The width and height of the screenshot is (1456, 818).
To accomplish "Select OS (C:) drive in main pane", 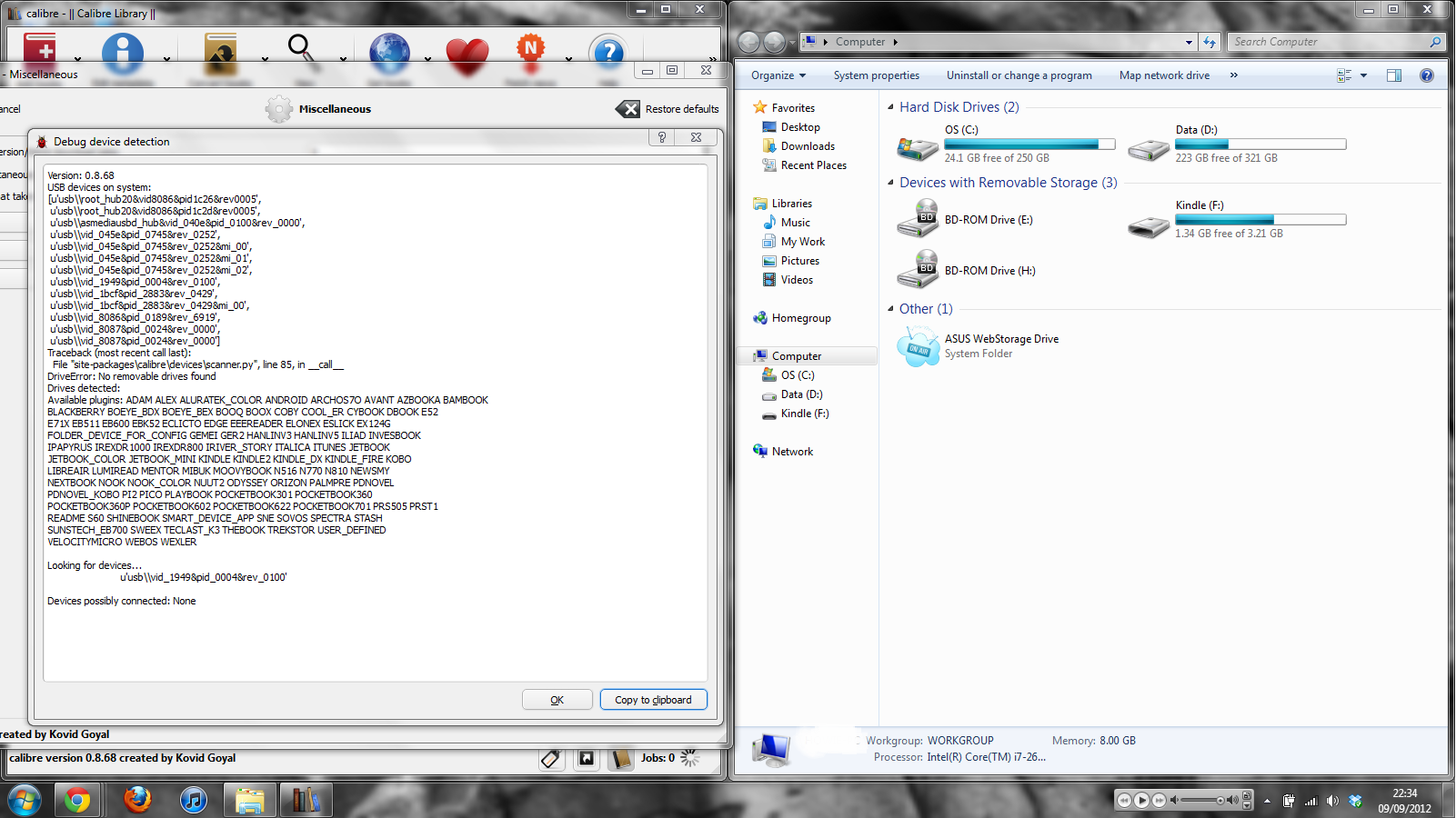I will (1005, 144).
